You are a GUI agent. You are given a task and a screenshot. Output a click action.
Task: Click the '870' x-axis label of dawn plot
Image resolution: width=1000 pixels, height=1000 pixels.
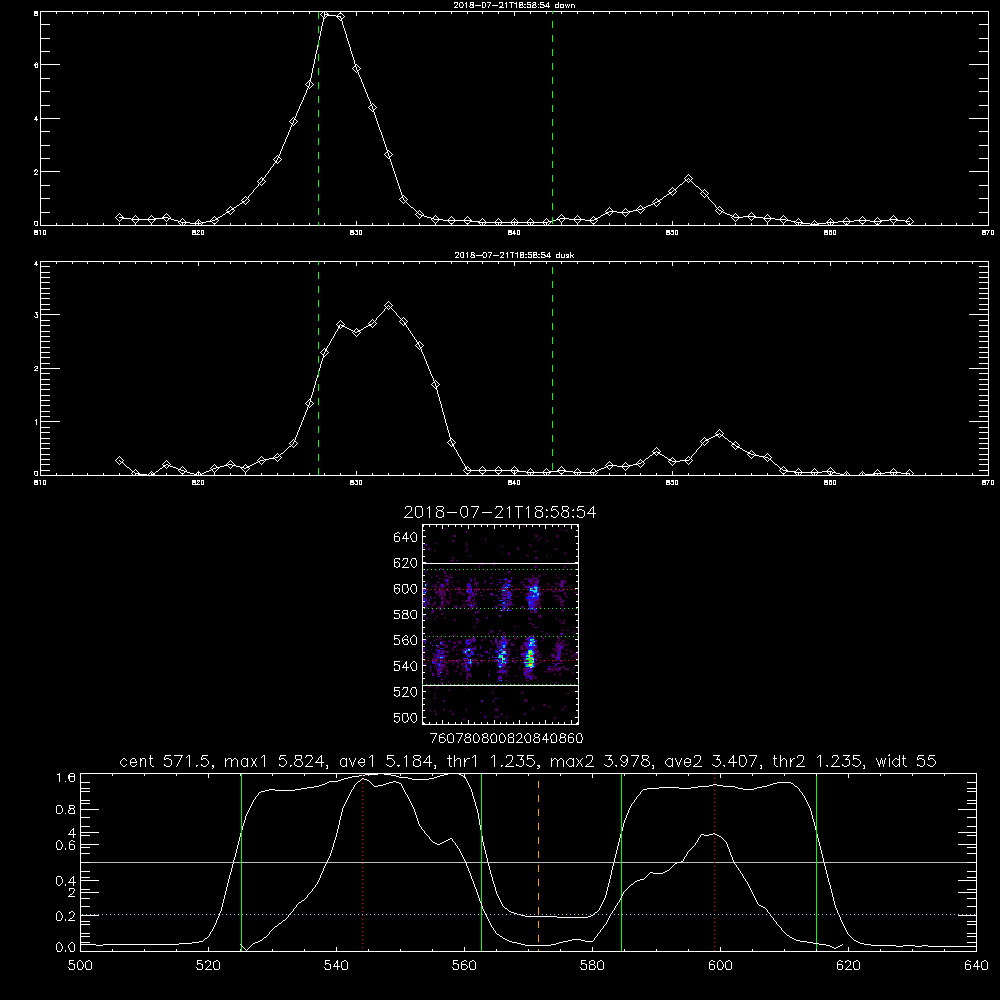click(x=988, y=233)
